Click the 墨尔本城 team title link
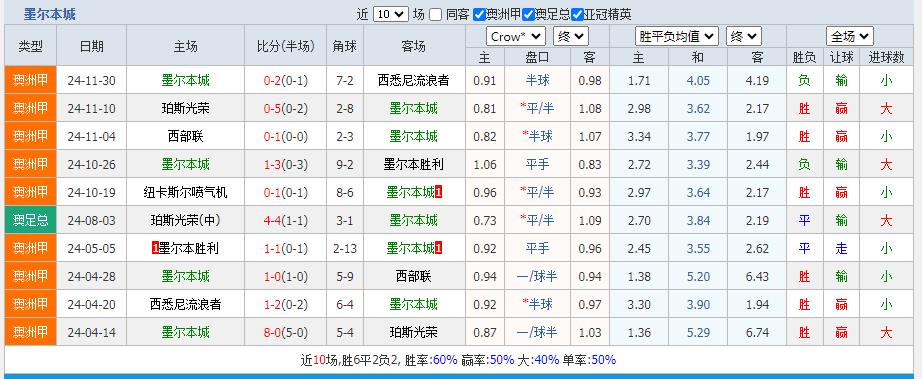The height and width of the screenshot is (379, 922). pos(49,15)
